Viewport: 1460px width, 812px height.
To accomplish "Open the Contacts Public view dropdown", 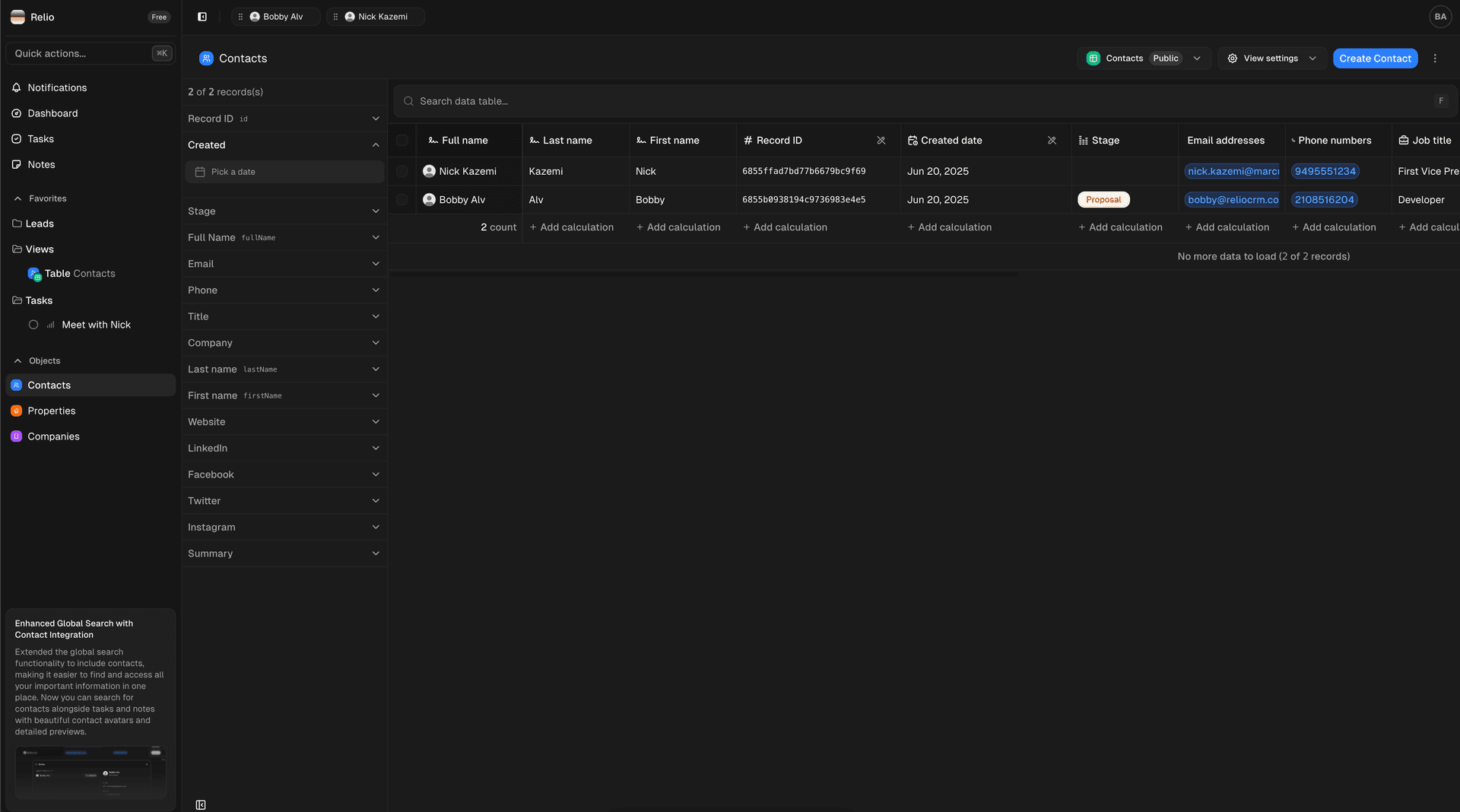I will [1197, 58].
